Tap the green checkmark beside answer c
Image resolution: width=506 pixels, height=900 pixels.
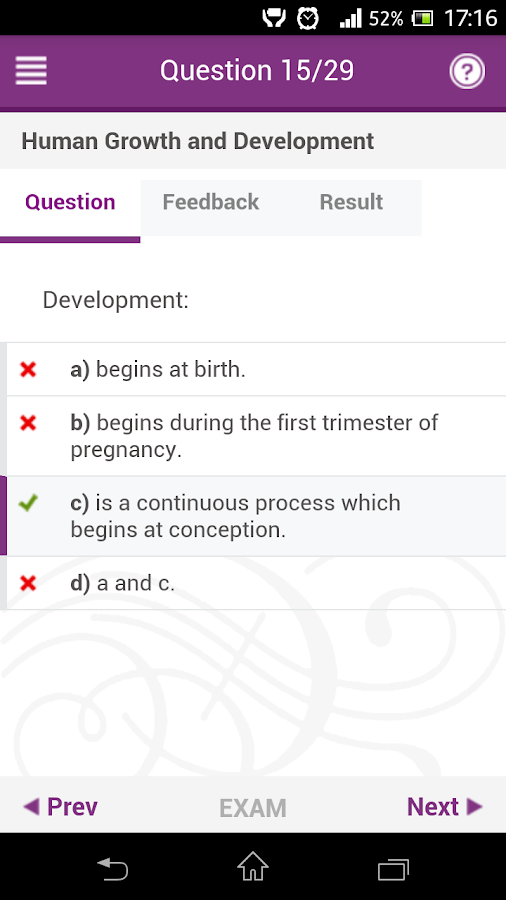28,503
